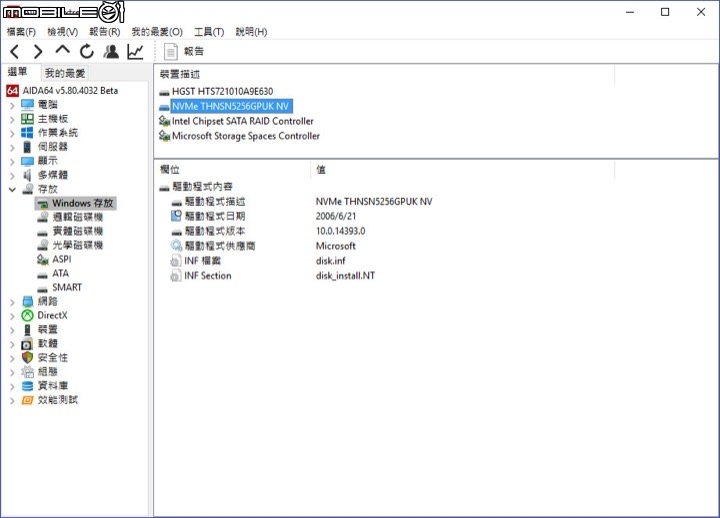Select the 電腦 computer icon in the tree
The image size is (720, 518).
point(27,105)
